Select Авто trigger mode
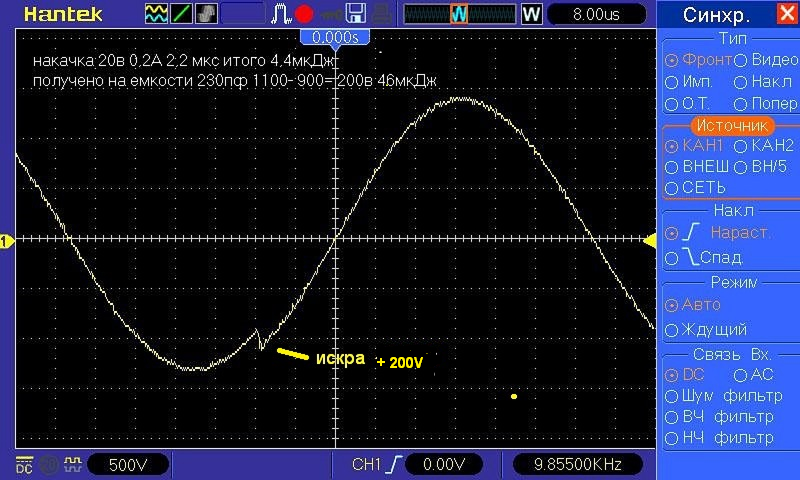The width and height of the screenshot is (800, 480). 692,305
